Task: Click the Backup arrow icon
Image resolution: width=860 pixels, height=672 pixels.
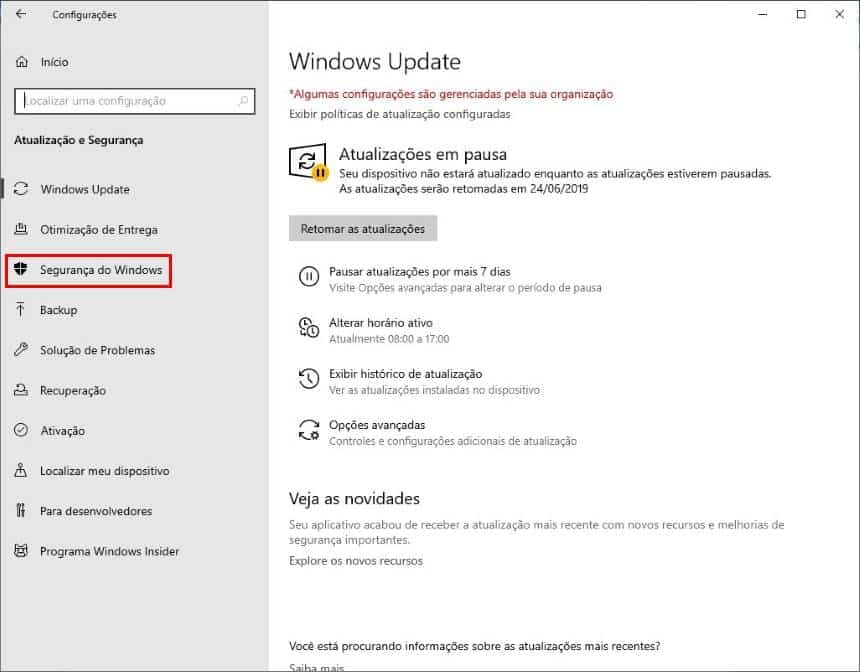Action: [x=21, y=310]
